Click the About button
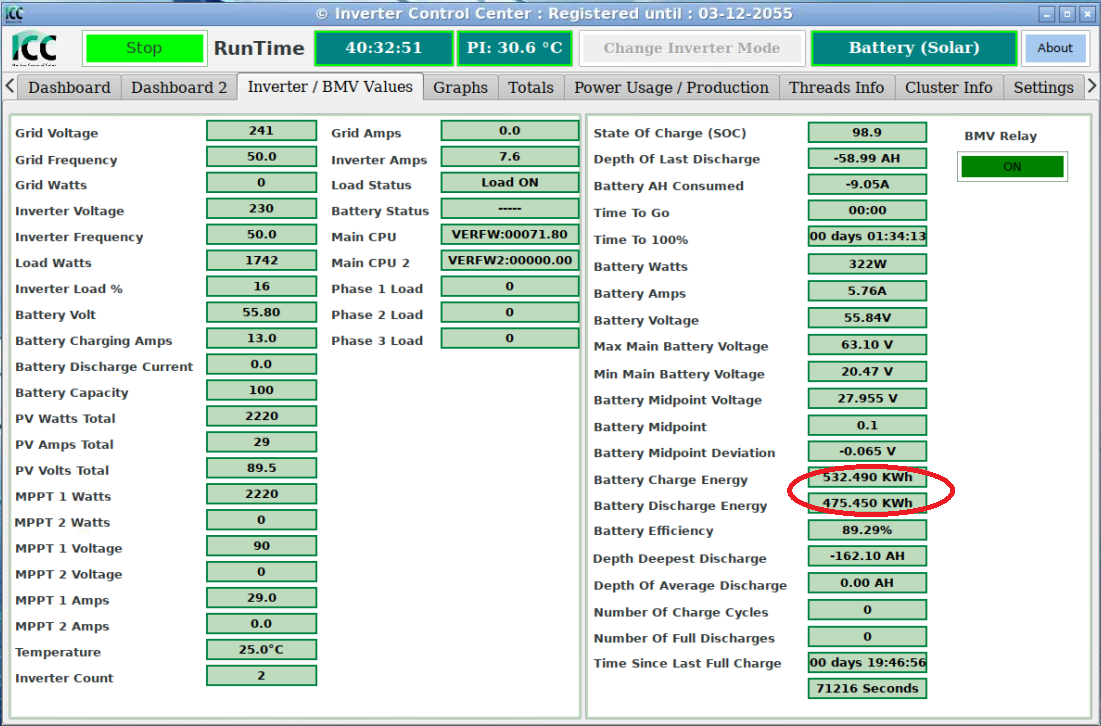 1054,48
